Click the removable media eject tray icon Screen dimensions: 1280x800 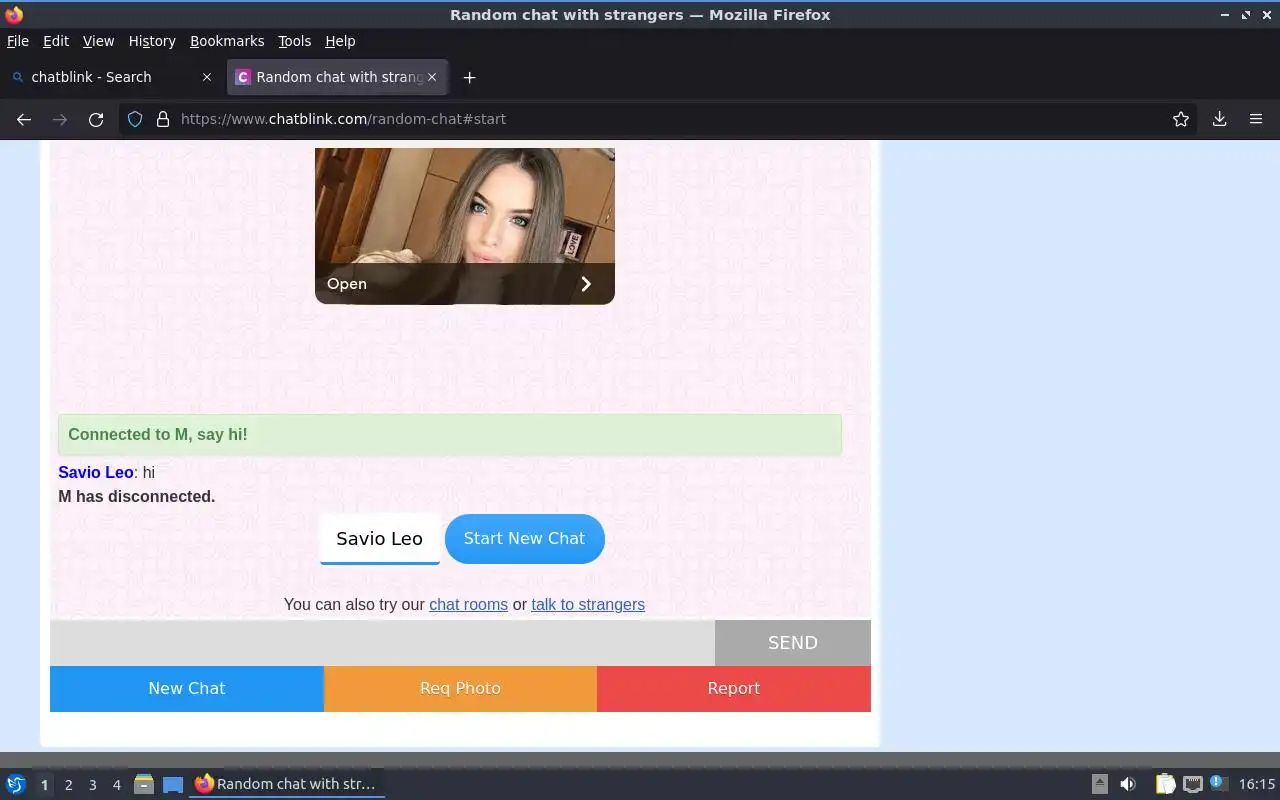pyautogui.click(x=1099, y=785)
